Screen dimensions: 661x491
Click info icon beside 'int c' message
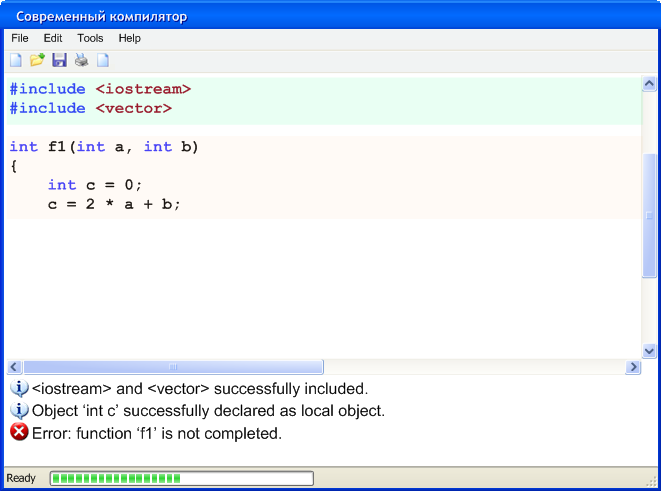[19, 410]
